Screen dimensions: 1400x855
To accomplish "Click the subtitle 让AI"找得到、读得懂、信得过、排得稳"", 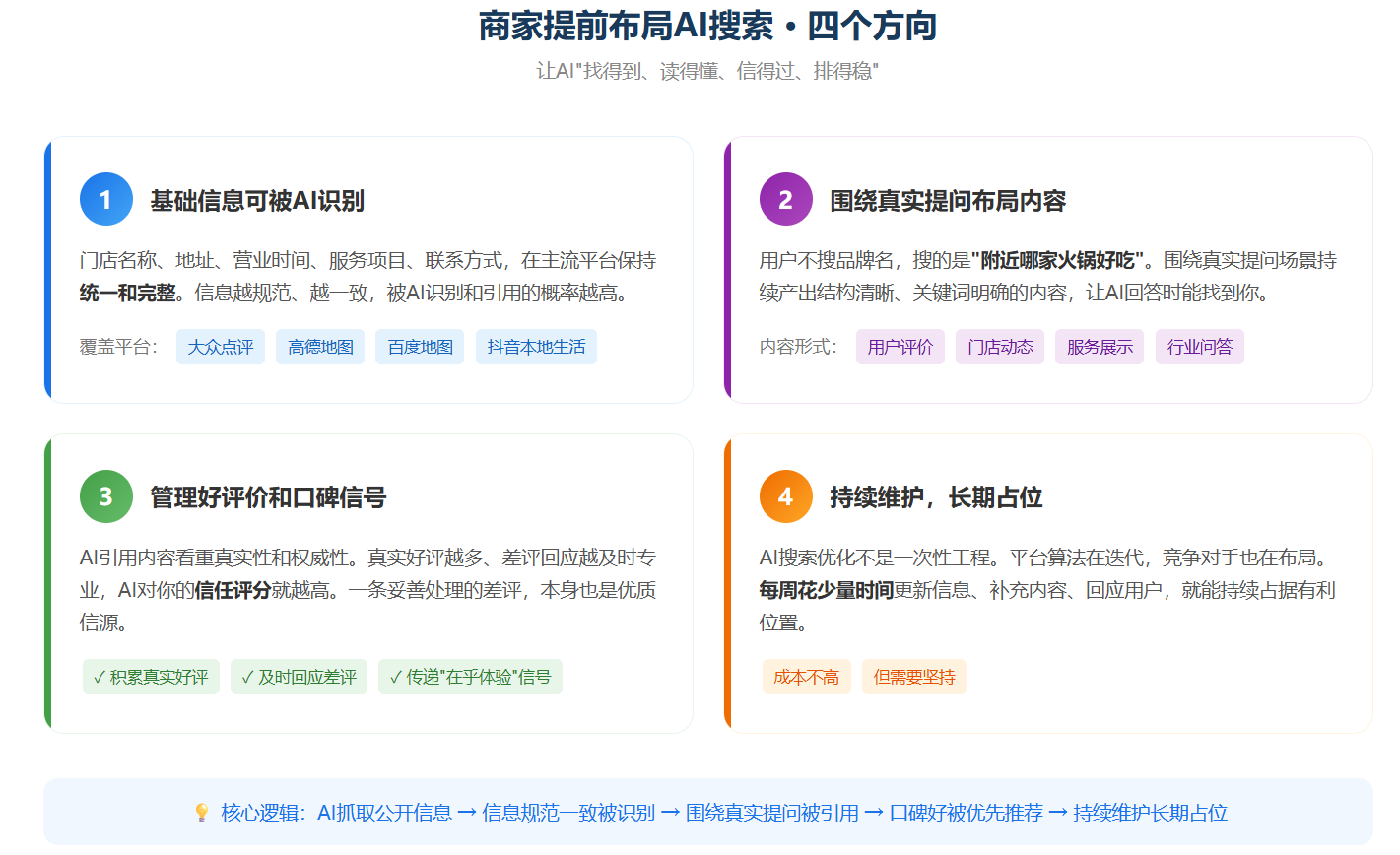I will click(707, 71).
